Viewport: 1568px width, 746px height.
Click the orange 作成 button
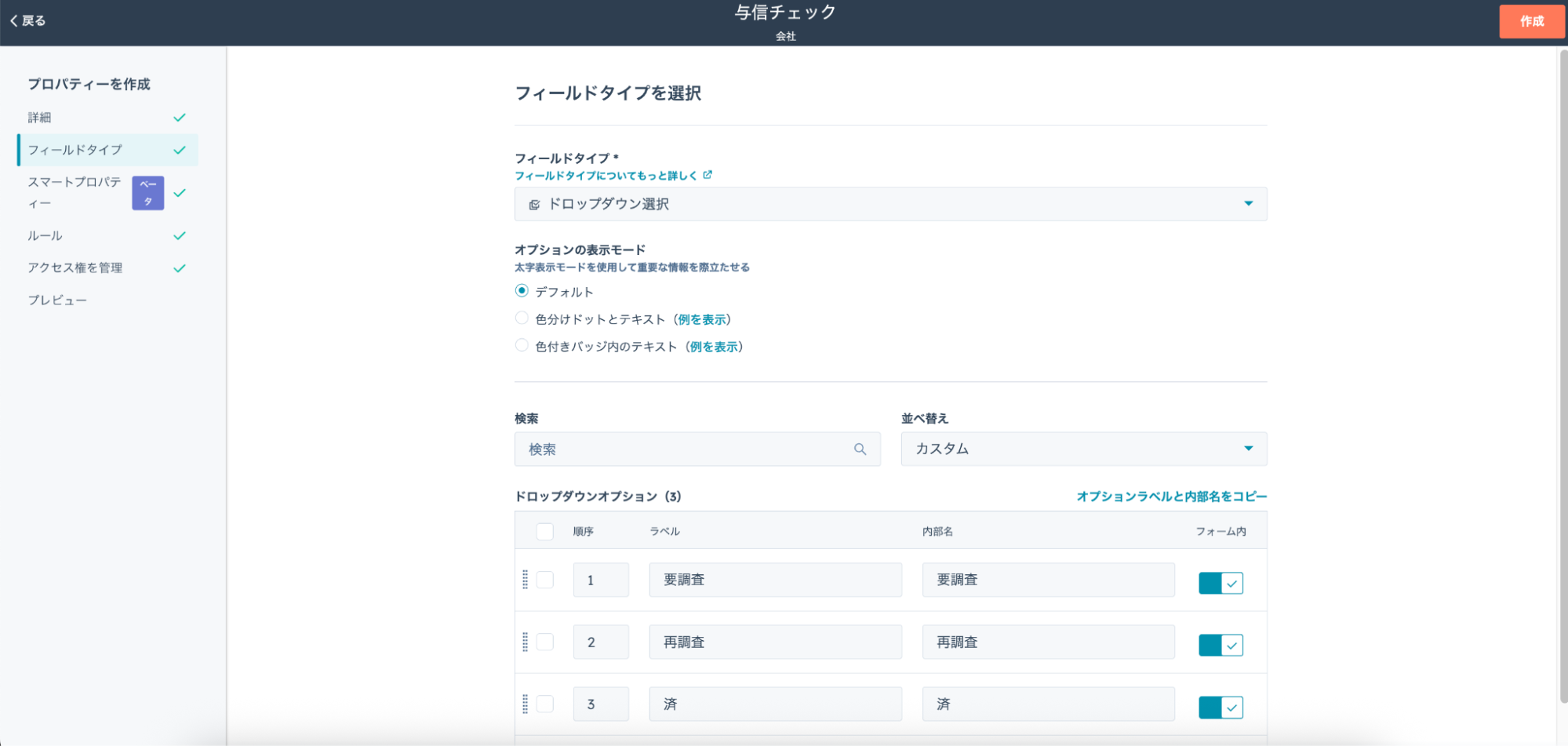click(1531, 21)
